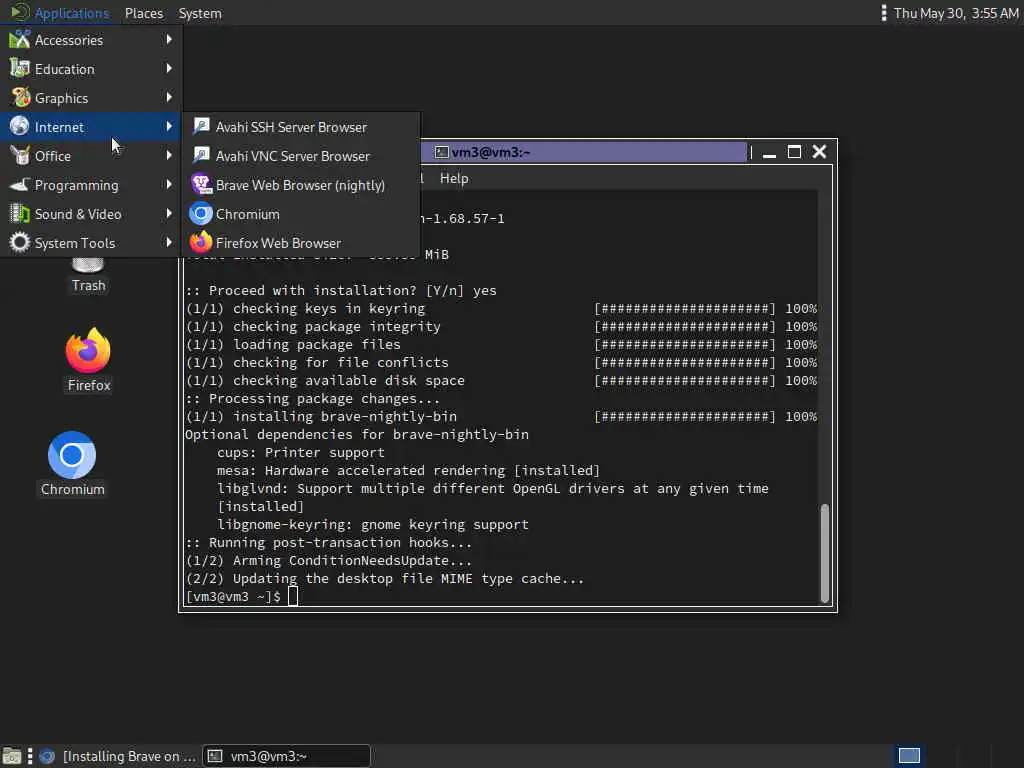
Task: Expand the Accessories submenu arrow
Action: (169, 39)
